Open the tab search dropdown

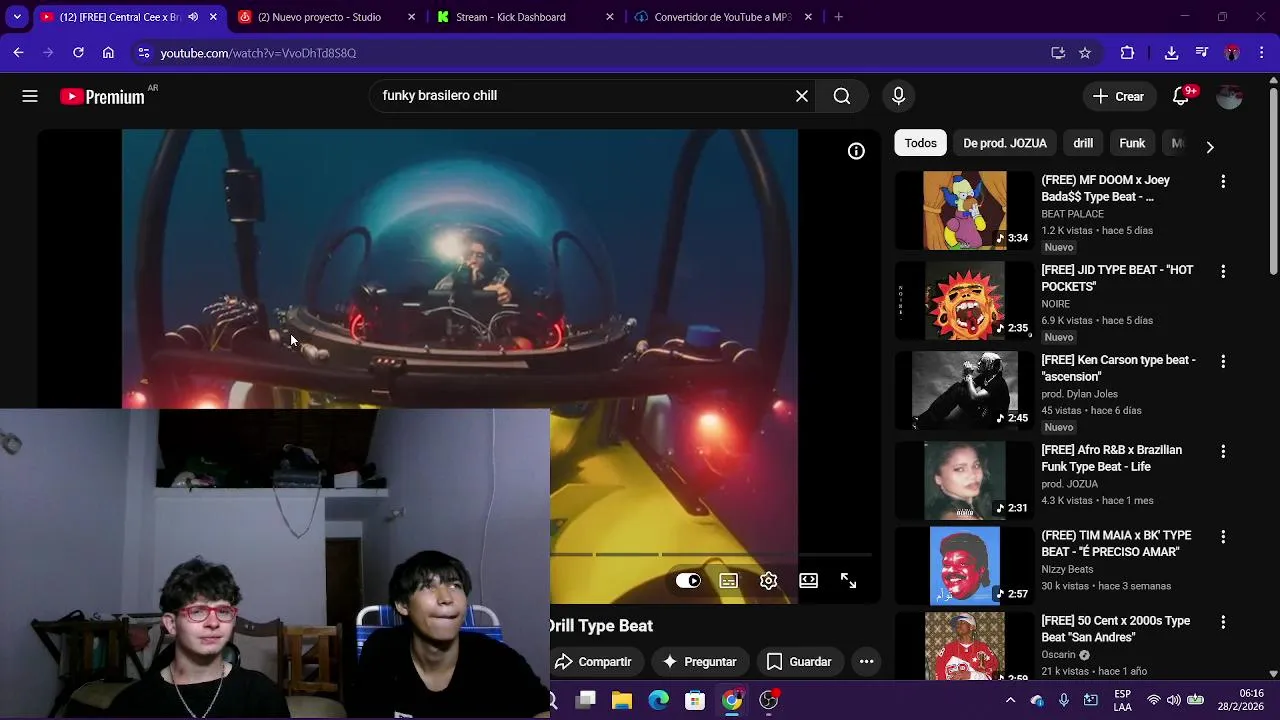click(17, 17)
